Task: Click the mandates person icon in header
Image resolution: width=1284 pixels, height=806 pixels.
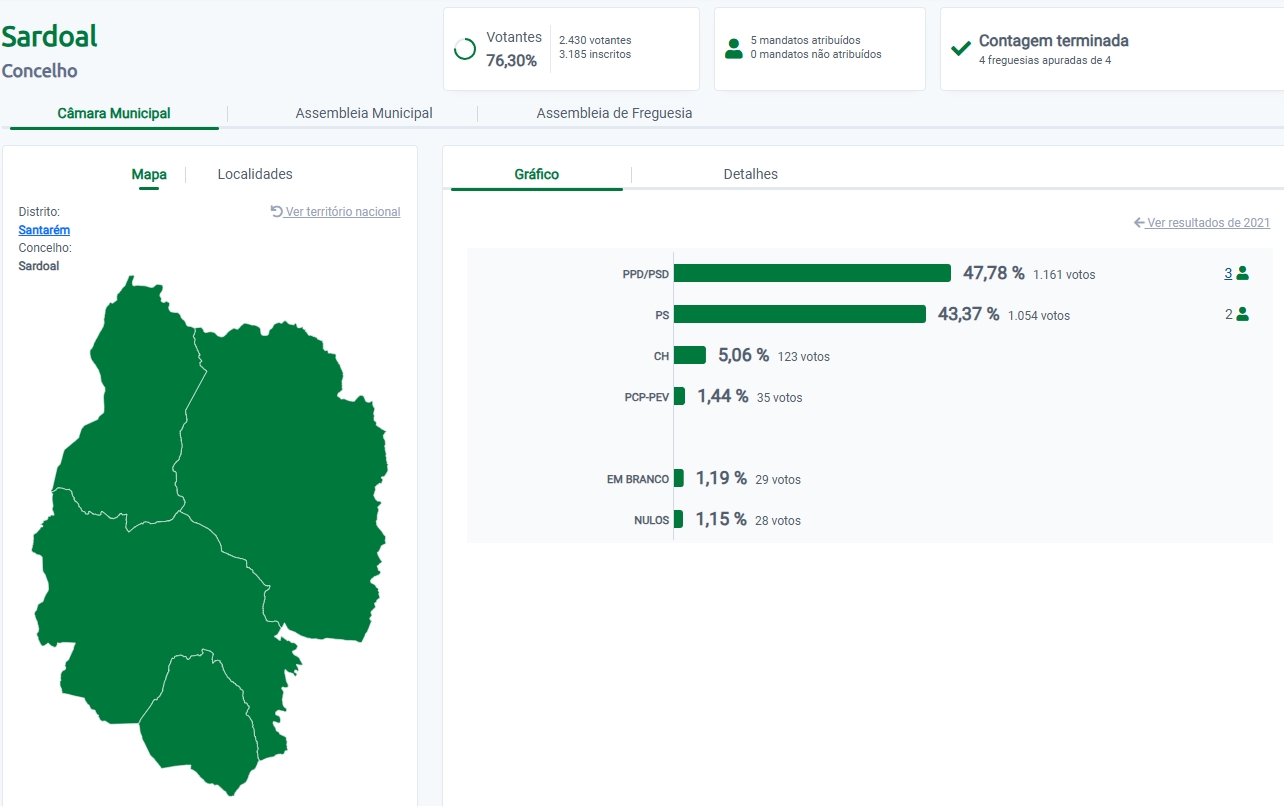Action: pyautogui.click(x=734, y=48)
